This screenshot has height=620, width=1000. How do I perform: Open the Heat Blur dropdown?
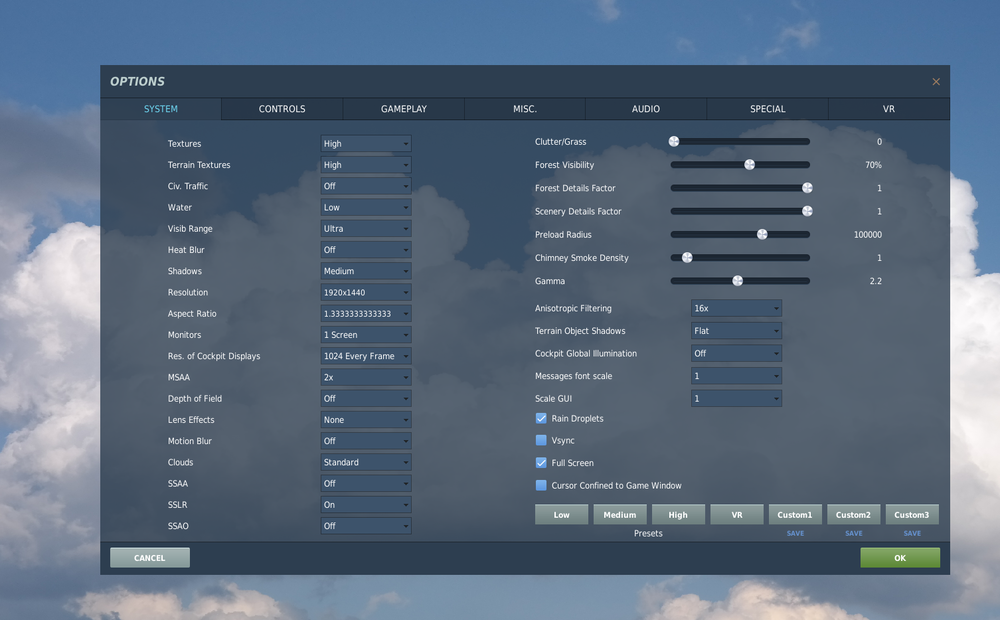pos(365,250)
